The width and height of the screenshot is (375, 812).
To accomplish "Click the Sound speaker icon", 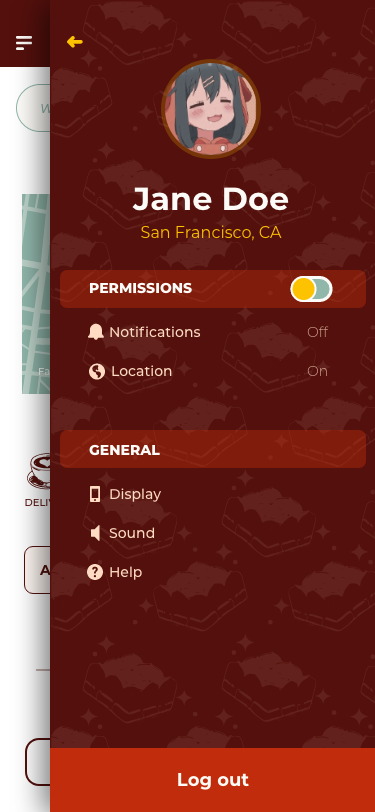I will [95, 533].
